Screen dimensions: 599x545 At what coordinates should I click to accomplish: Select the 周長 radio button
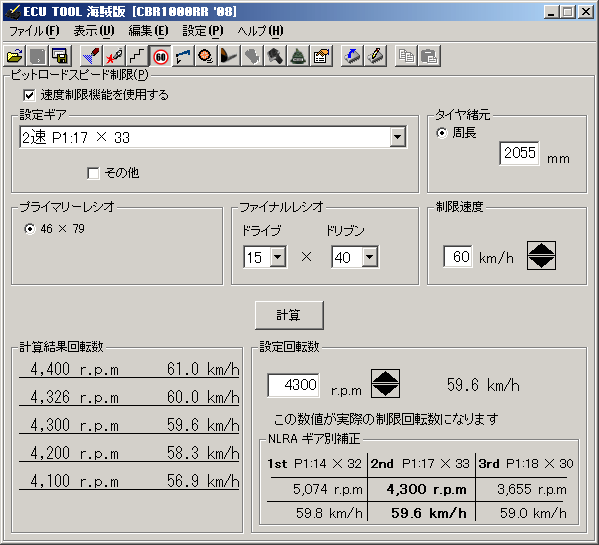442,133
